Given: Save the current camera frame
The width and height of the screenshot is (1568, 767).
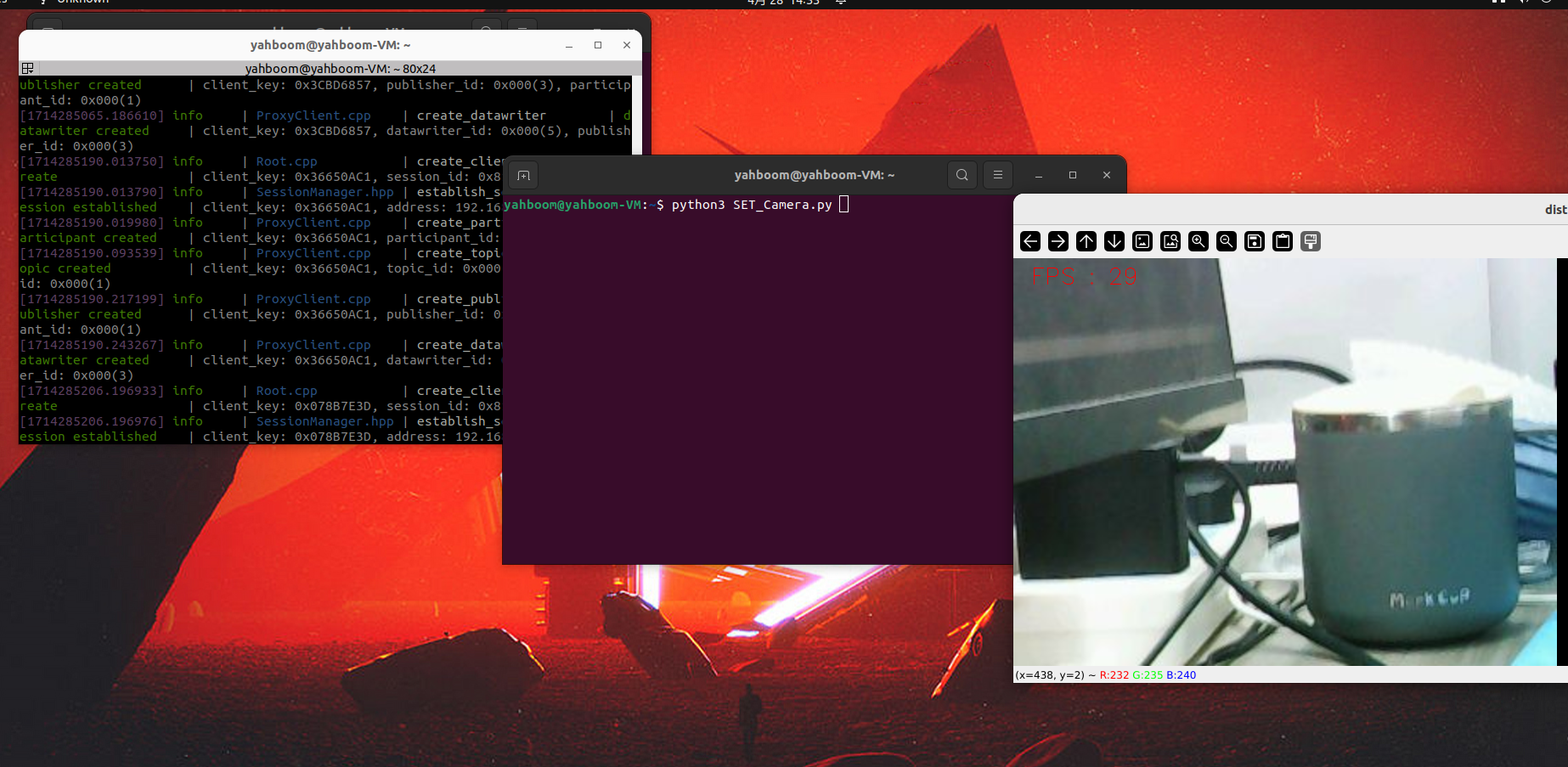Looking at the screenshot, I should pyautogui.click(x=1255, y=241).
